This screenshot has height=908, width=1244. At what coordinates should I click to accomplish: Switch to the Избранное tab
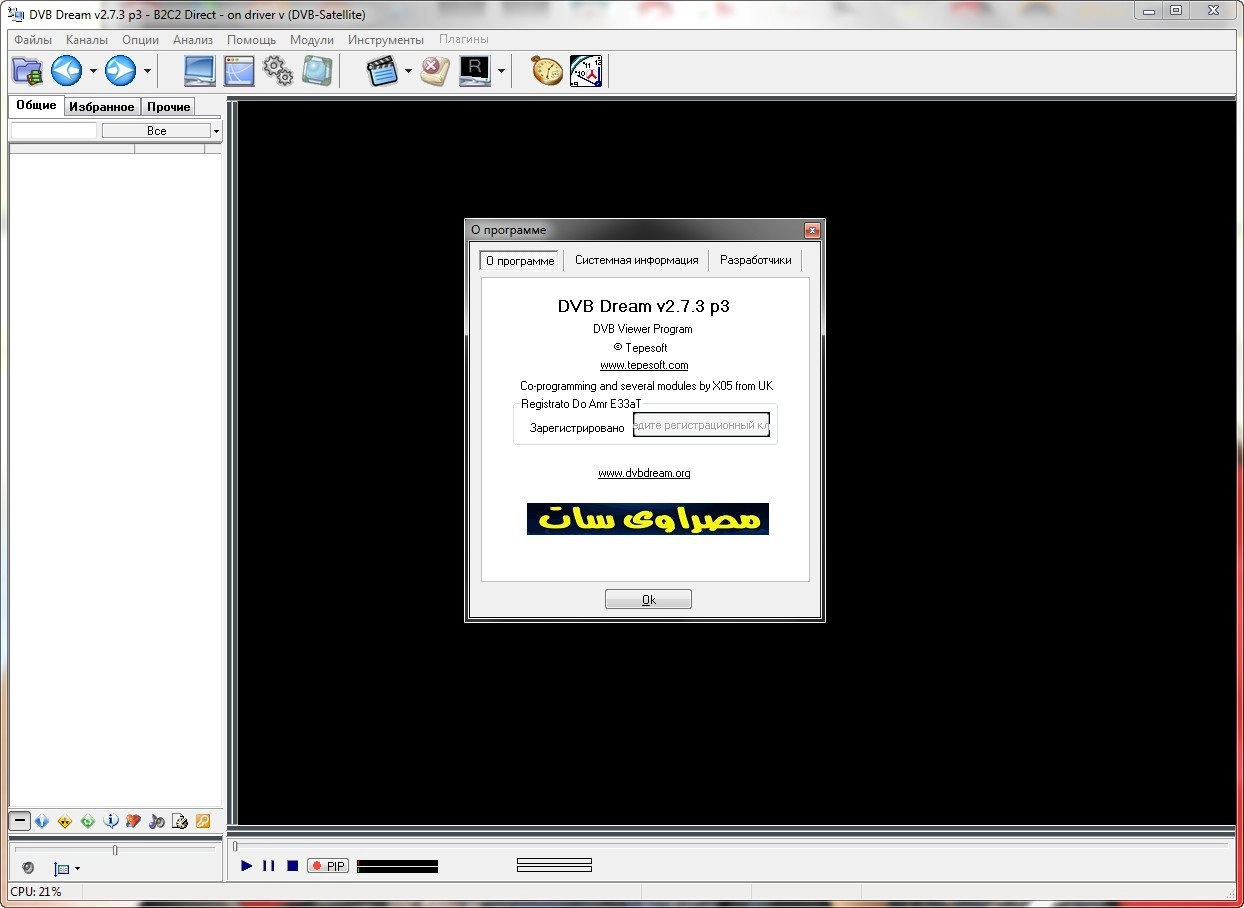102,106
